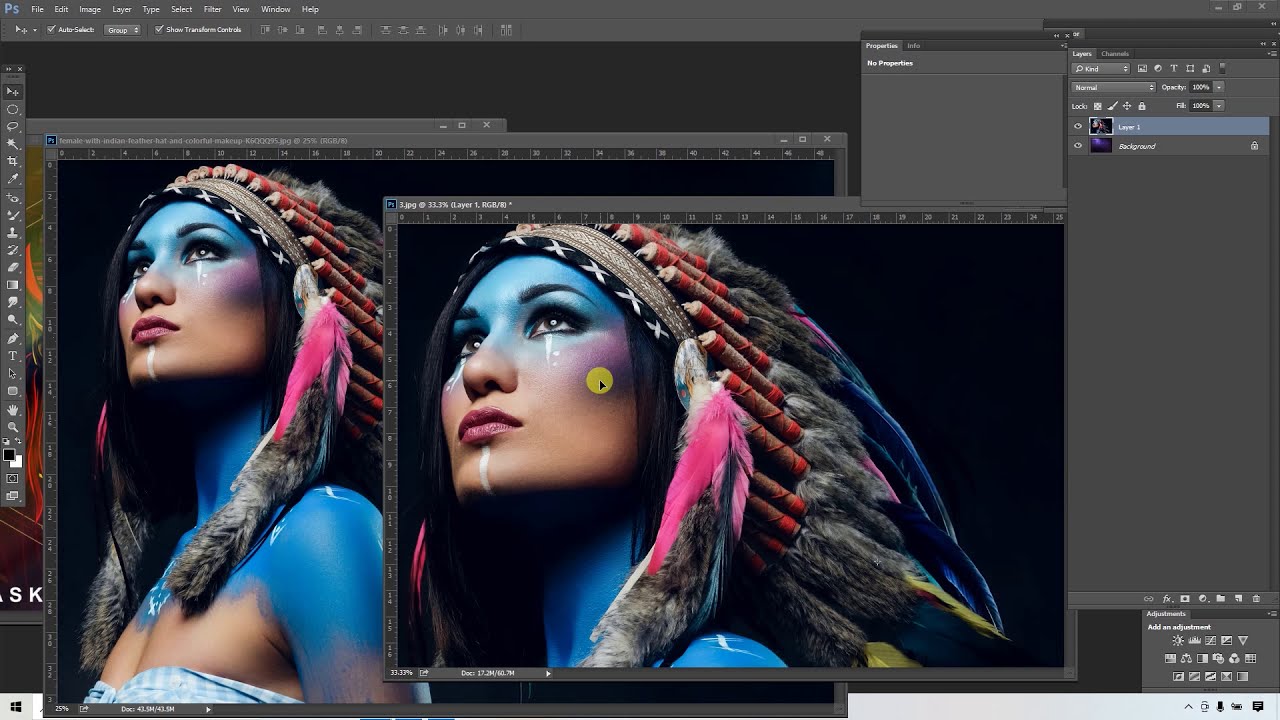Click the Screen Mode icon in toolbox
The image size is (1280, 720).
pos(13,497)
